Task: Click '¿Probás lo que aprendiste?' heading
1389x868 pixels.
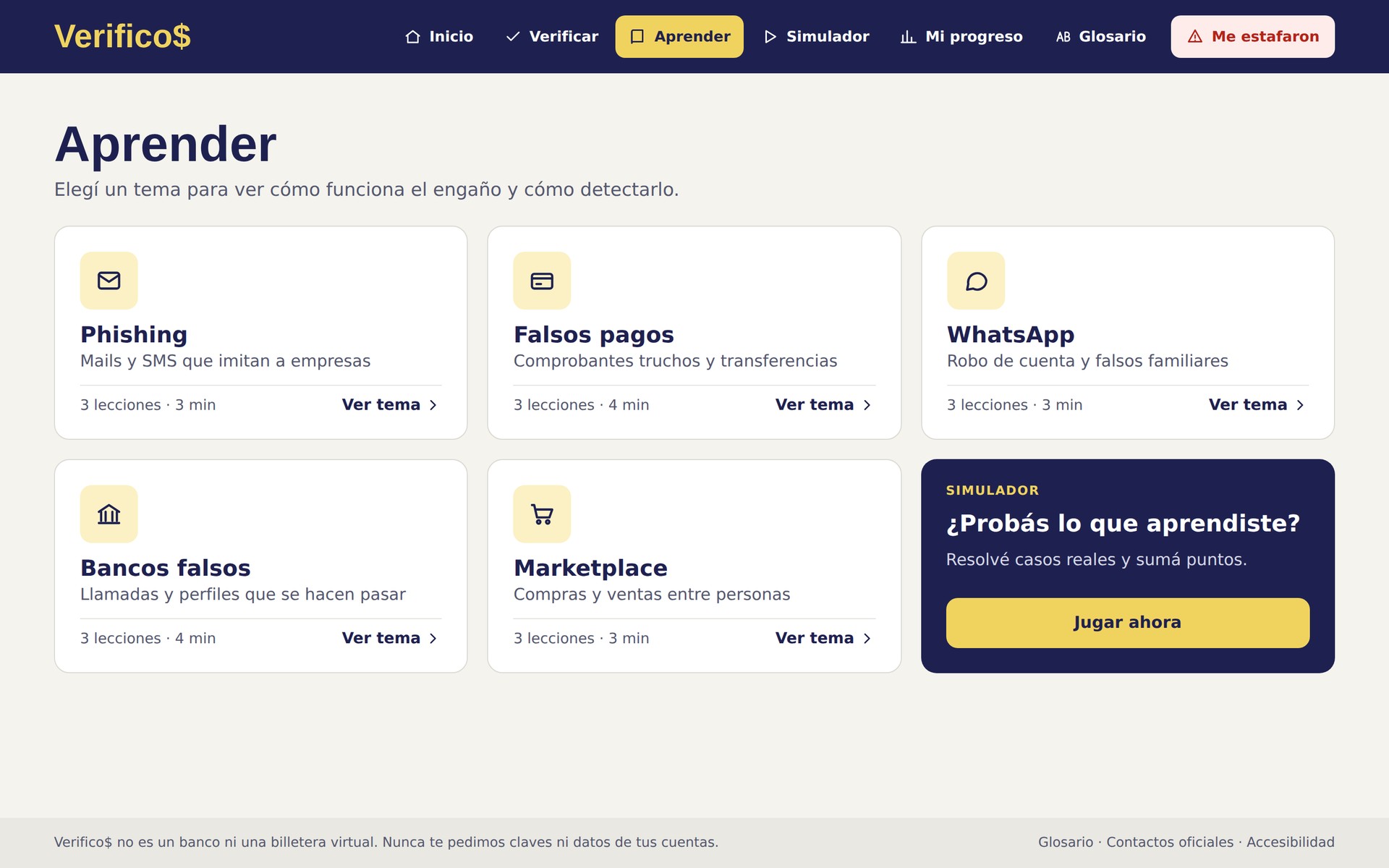Action: click(x=1123, y=524)
